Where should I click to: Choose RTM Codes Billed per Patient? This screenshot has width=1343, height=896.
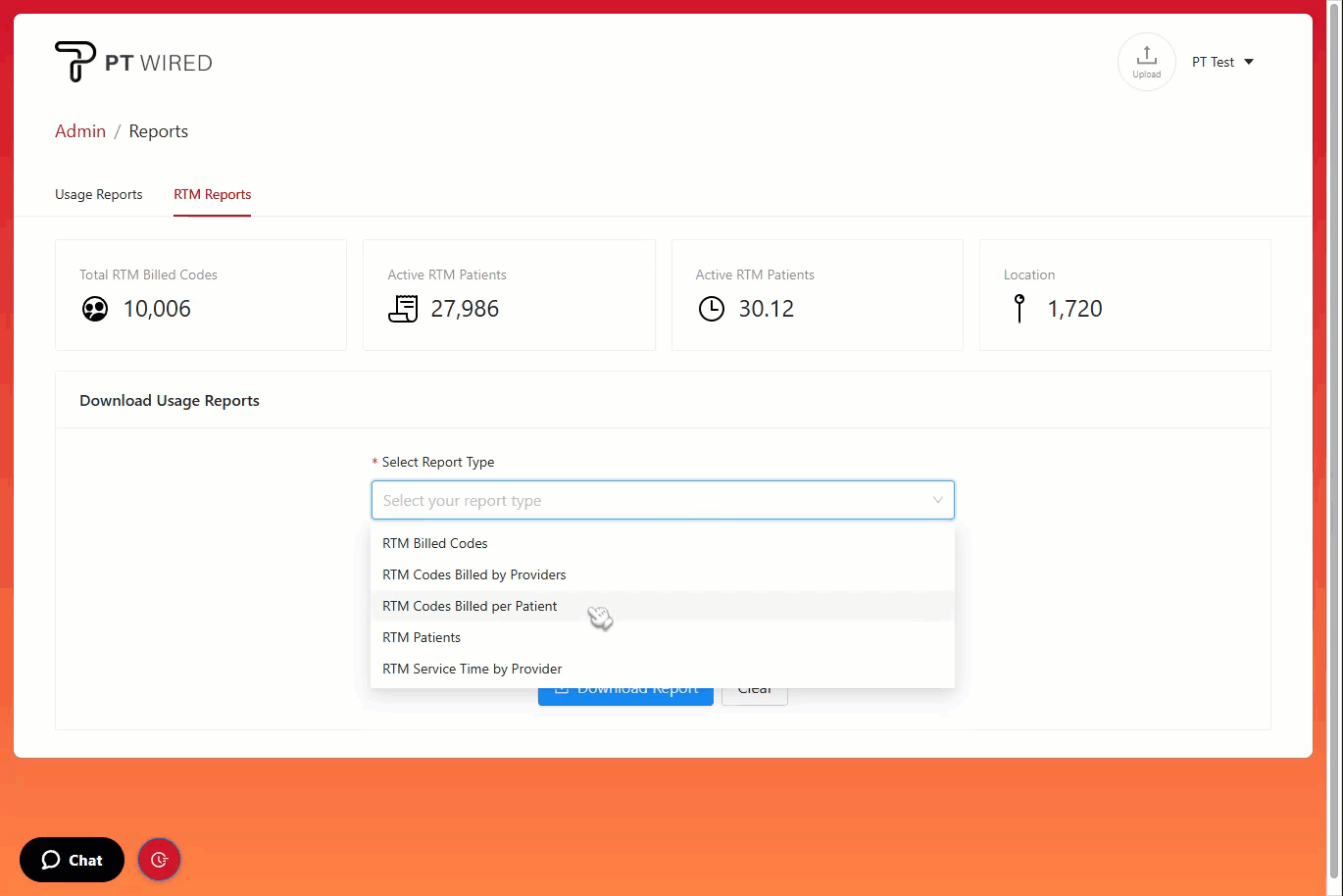[470, 606]
